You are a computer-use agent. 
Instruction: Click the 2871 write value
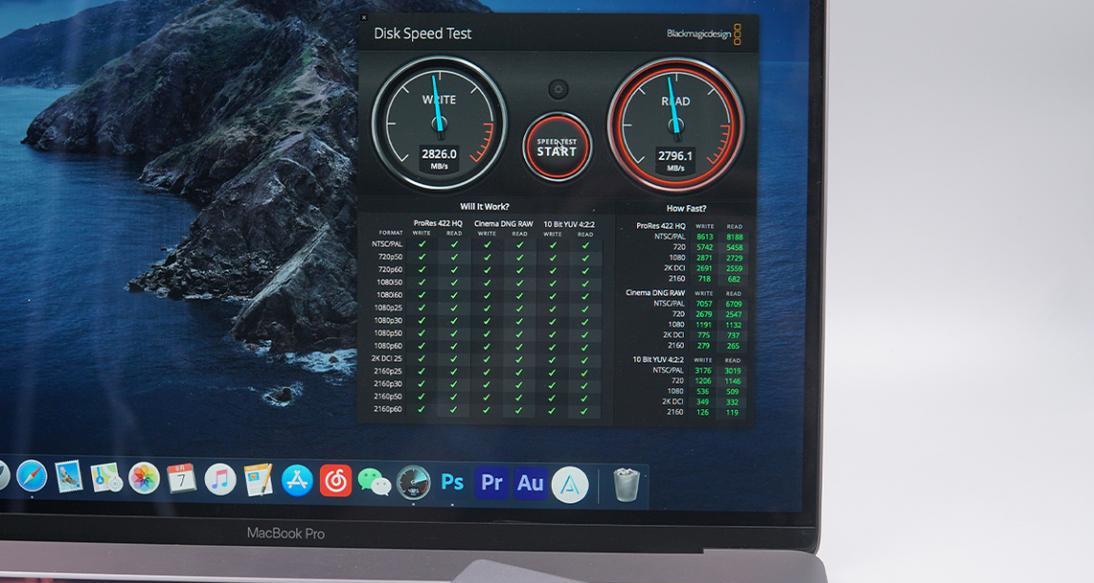point(705,258)
